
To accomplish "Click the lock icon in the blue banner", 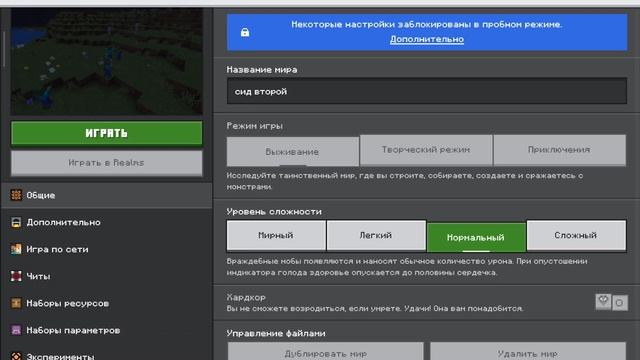I will (x=245, y=32).
